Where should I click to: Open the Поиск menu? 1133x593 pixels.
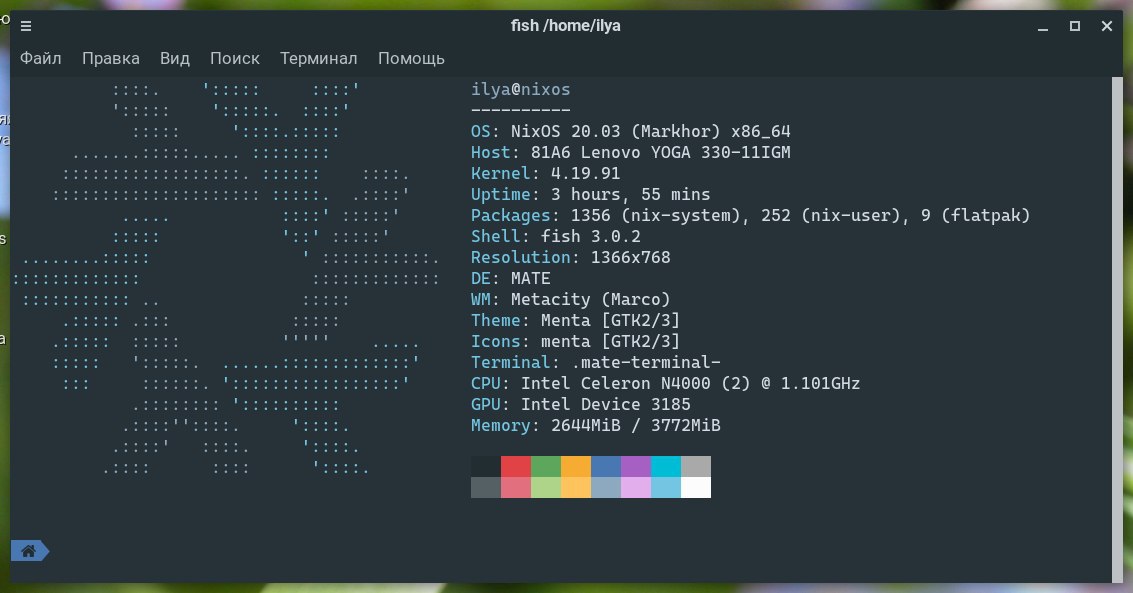235,59
